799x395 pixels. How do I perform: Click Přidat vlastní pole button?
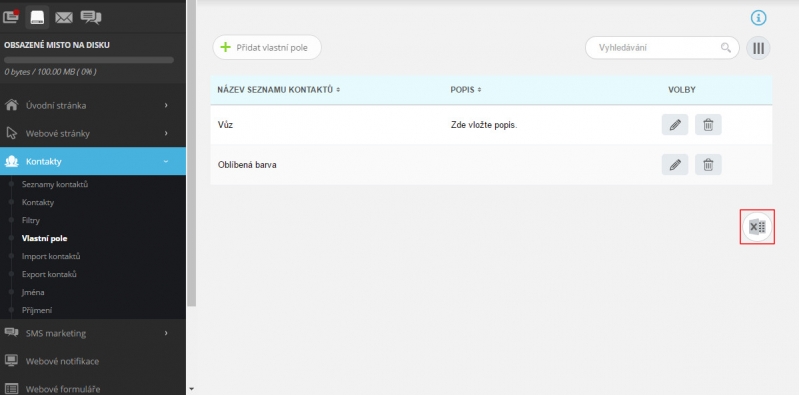pyautogui.click(x=267, y=47)
